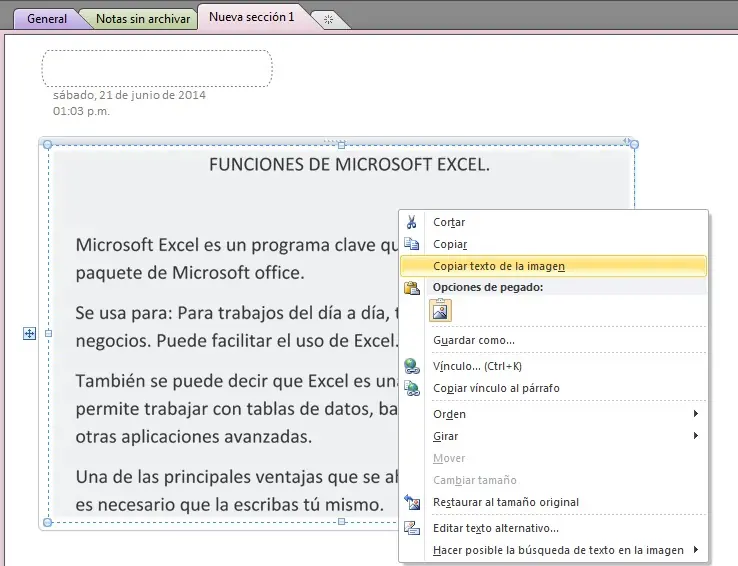The image size is (738, 566).
Task: Click the four-arrow move handle left of the image
Action: [30, 334]
